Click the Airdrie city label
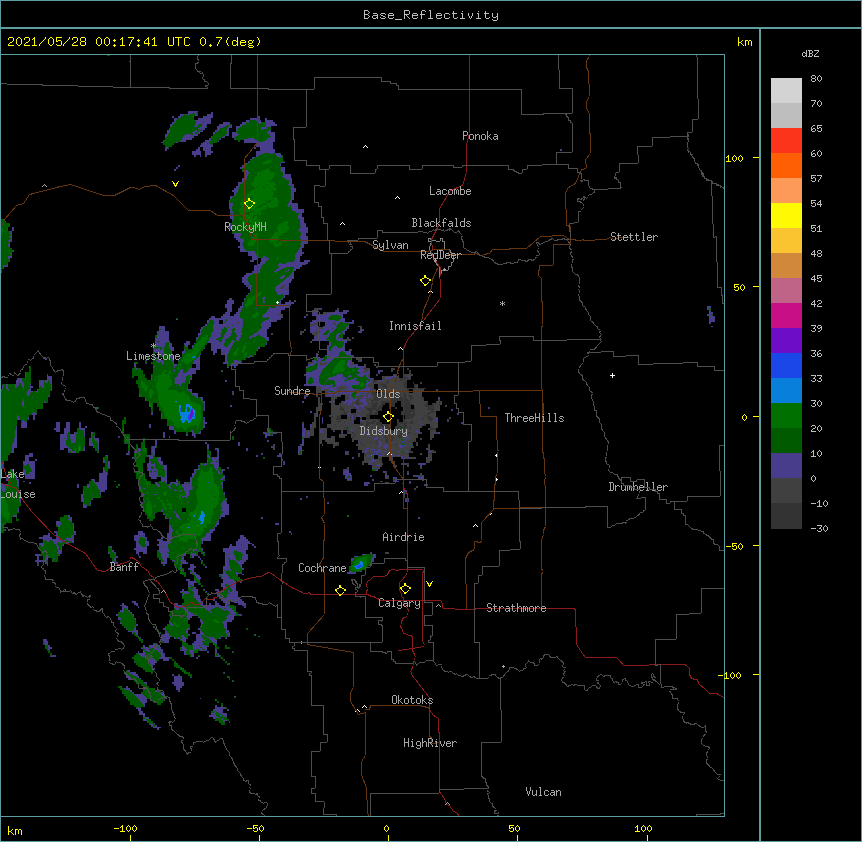This screenshot has width=862, height=842. point(404,537)
